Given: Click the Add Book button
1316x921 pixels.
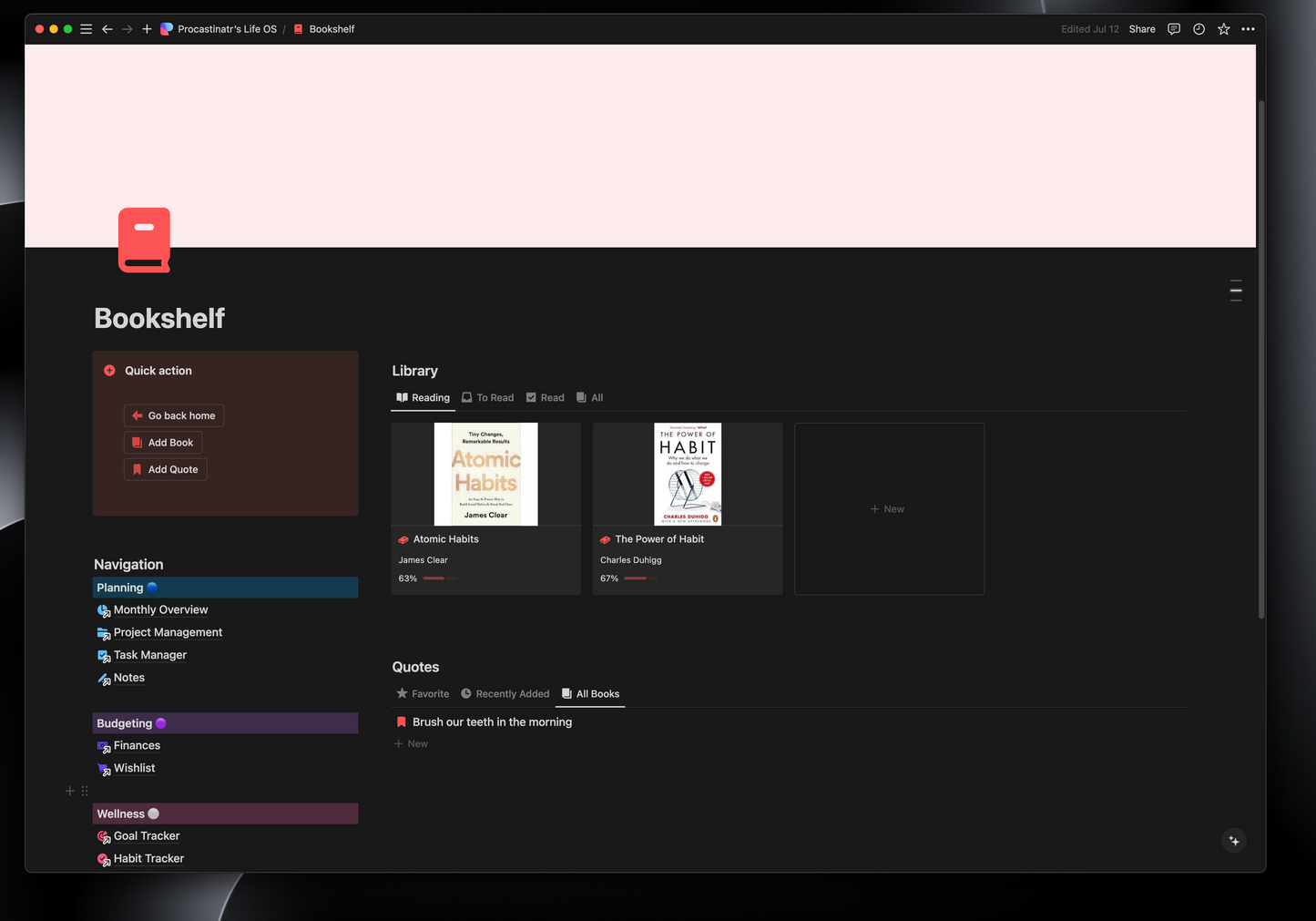Looking at the screenshot, I should coord(163,443).
